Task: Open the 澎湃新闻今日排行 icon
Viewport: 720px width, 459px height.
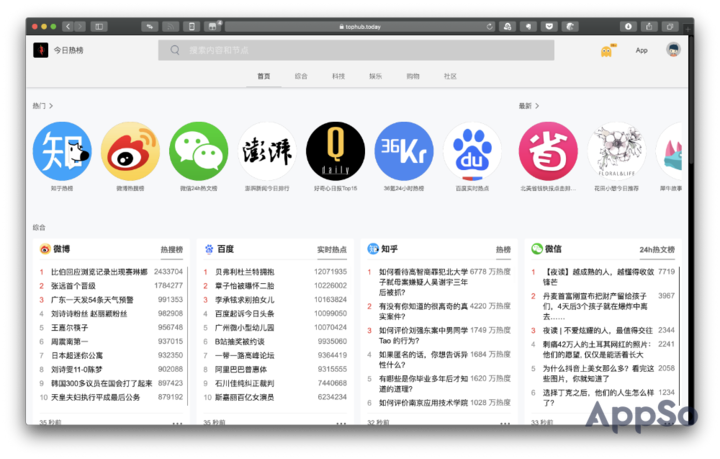Action: pyautogui.click(x=267, y=151)
